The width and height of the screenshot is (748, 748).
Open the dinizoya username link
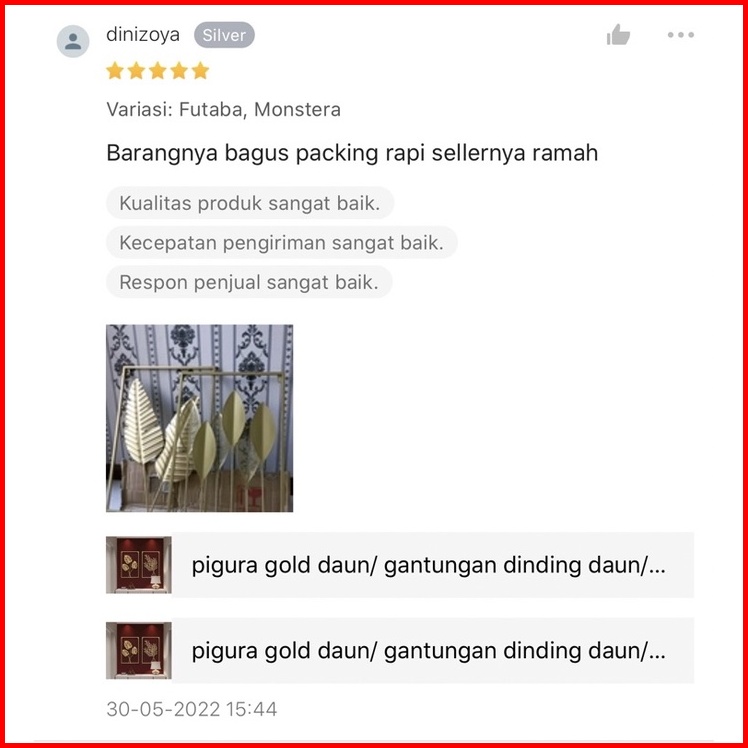(x=143, y=35)
